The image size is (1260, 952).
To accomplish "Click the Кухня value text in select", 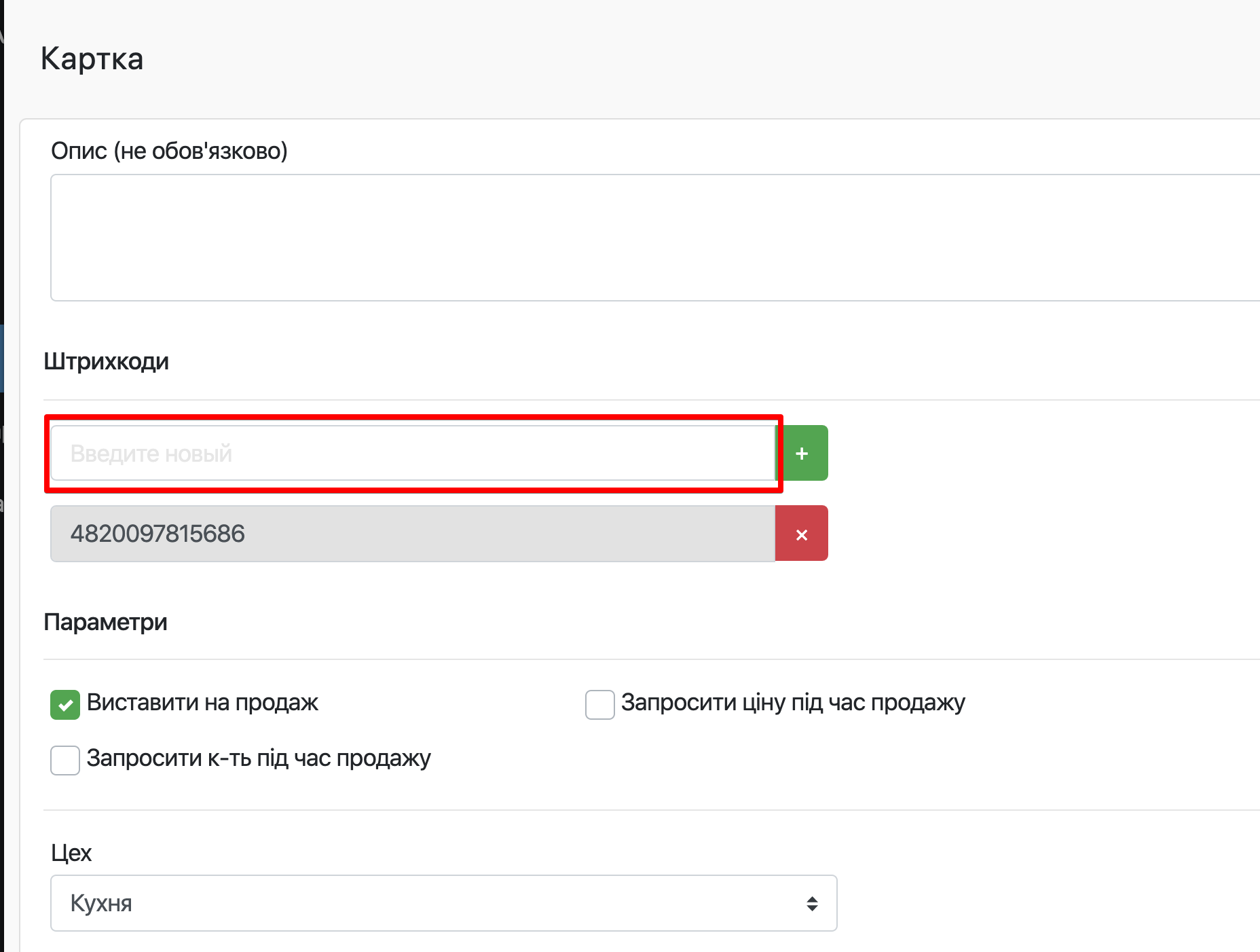I will [101, 903].
